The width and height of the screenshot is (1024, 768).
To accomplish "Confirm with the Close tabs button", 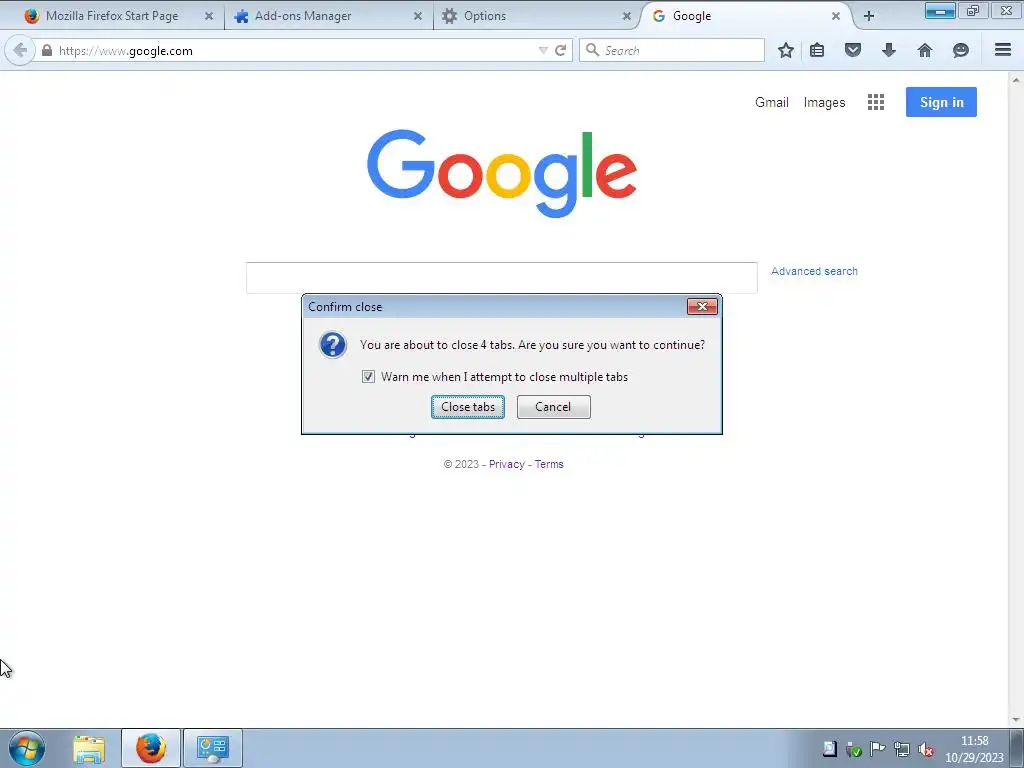I will coord(468,407).
